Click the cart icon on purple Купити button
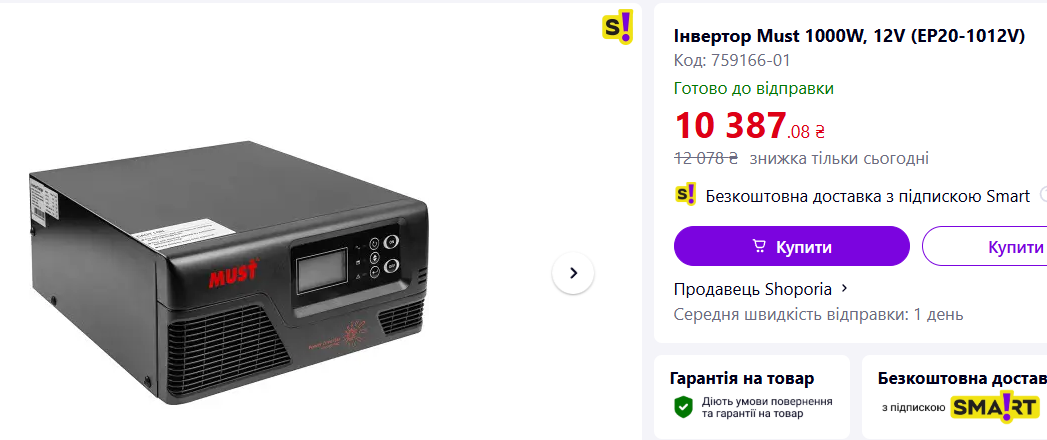Image resolution: width=1047 pixels, height=440 pixels. click(x=759, y=246)
